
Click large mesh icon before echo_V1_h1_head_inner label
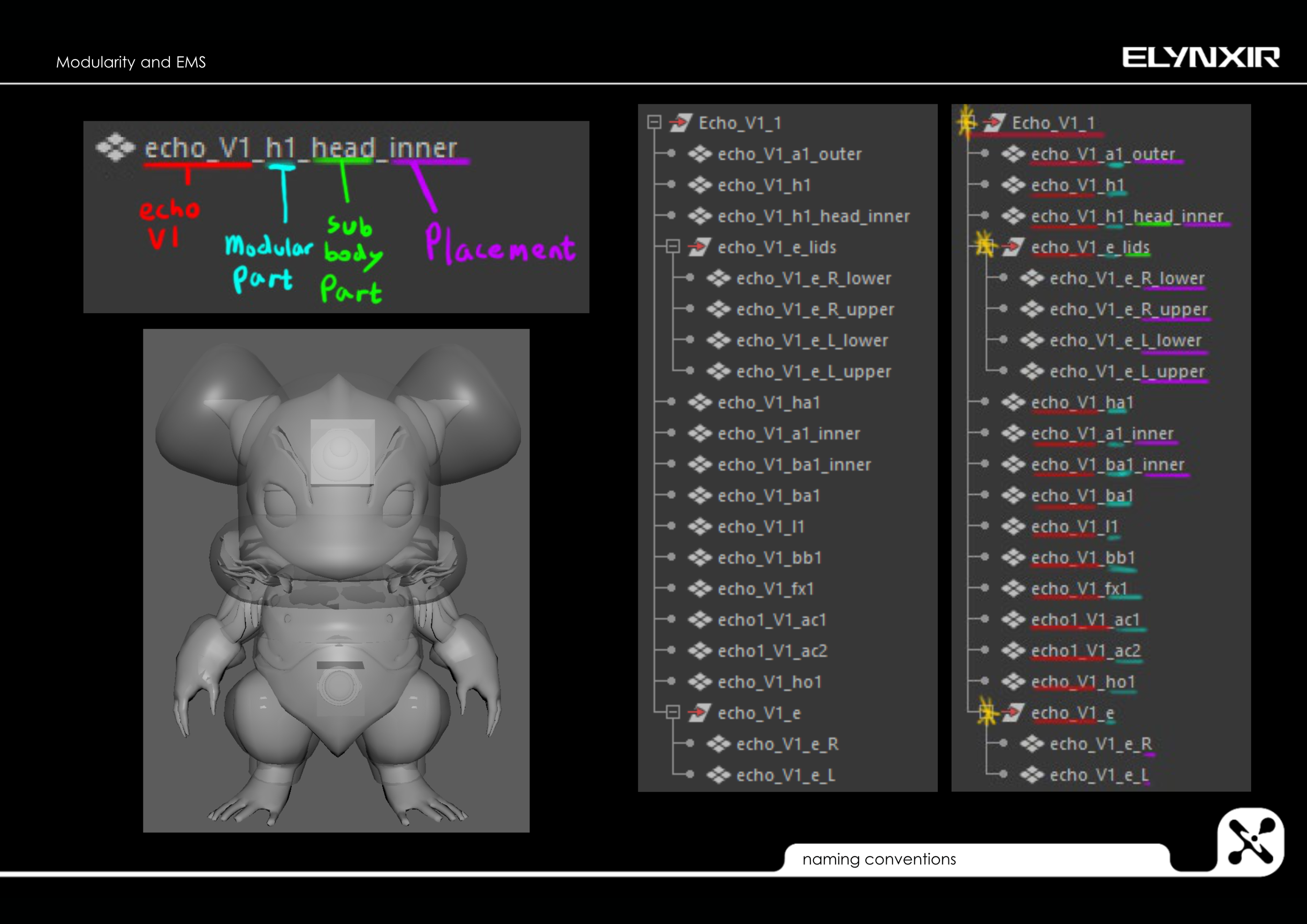[116, 147]
